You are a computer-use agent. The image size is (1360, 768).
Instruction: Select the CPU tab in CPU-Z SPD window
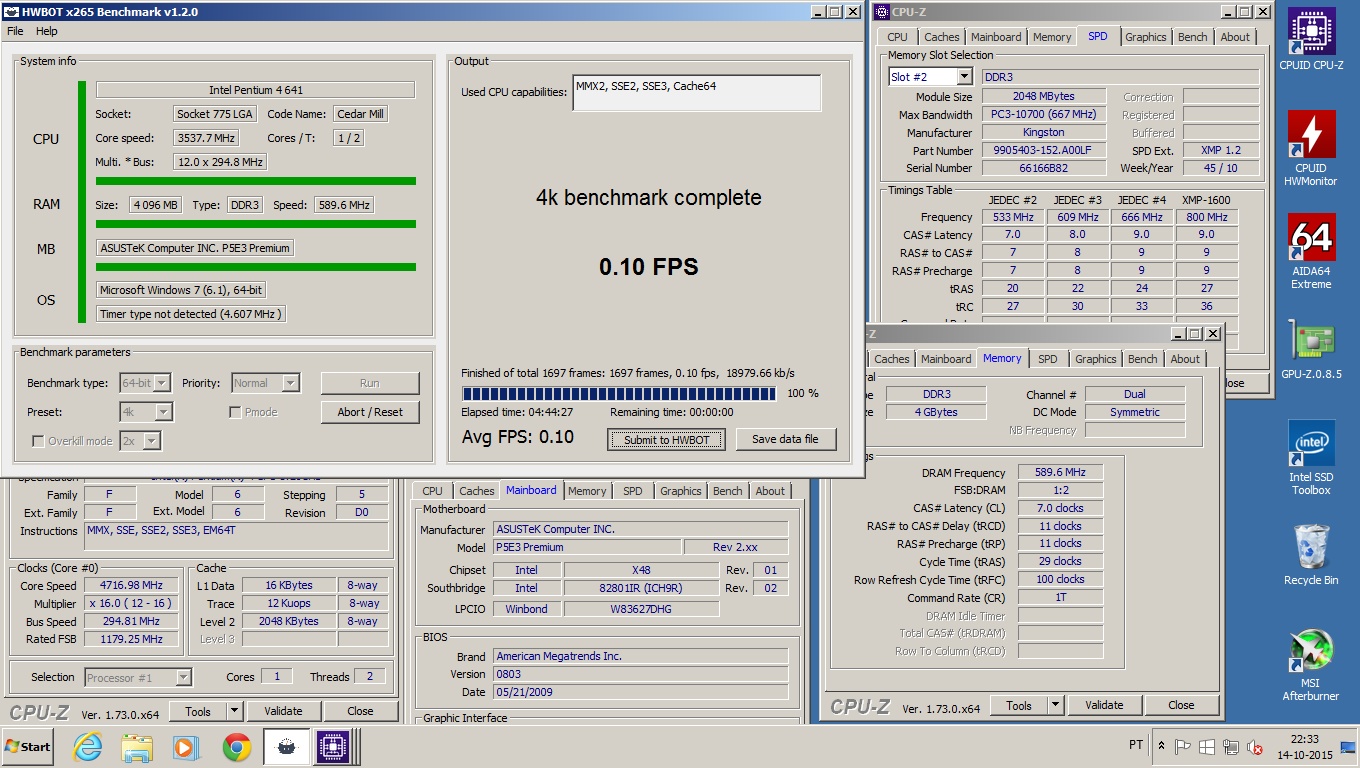898,37
